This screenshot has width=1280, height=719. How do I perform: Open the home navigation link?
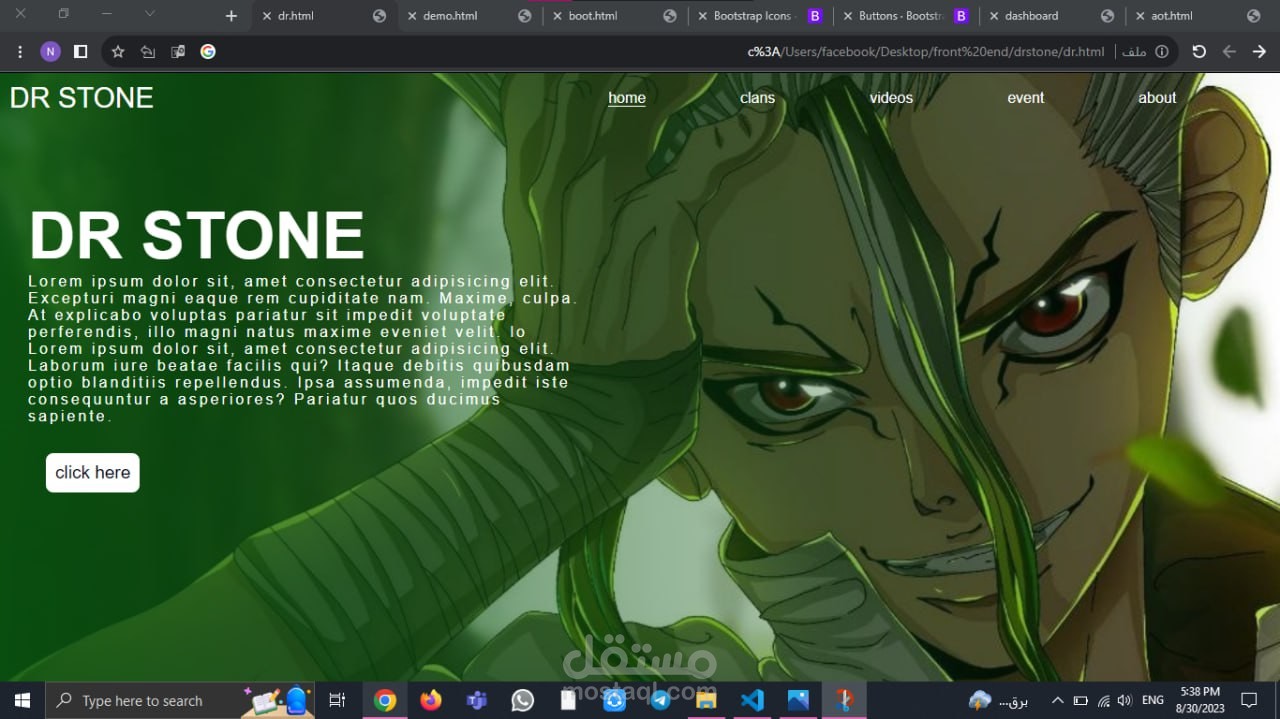click(627, 98)
